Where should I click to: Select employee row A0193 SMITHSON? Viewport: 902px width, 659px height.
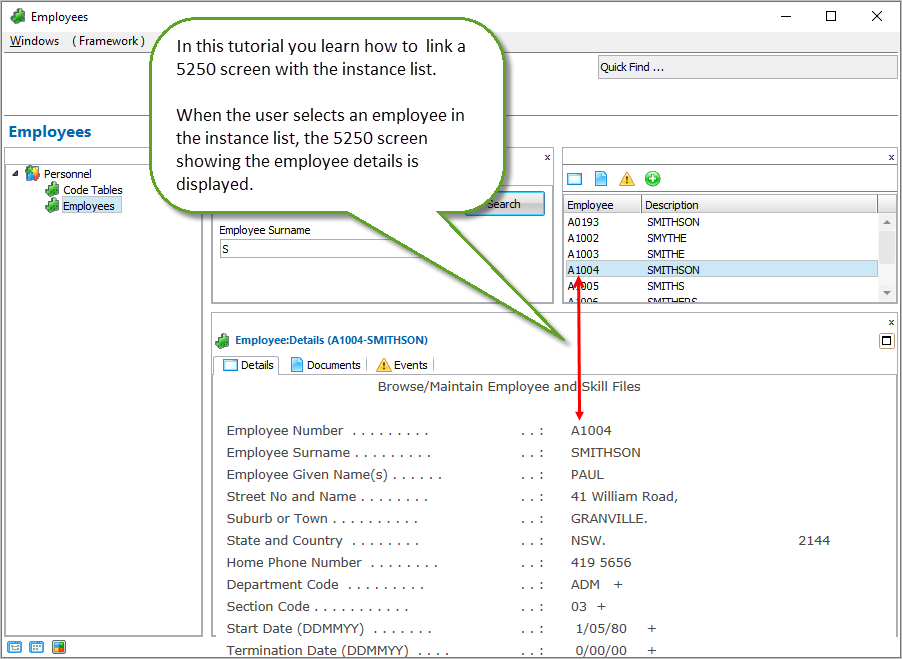tap(721, 222)
